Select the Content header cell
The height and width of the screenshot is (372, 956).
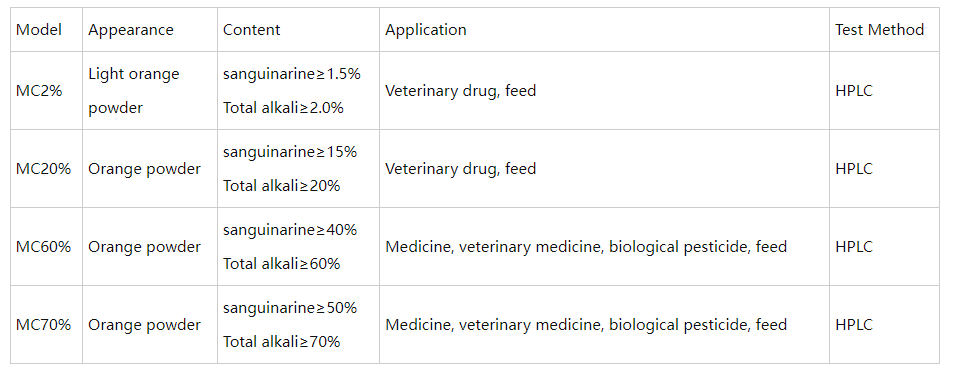(x=298, y=30)
